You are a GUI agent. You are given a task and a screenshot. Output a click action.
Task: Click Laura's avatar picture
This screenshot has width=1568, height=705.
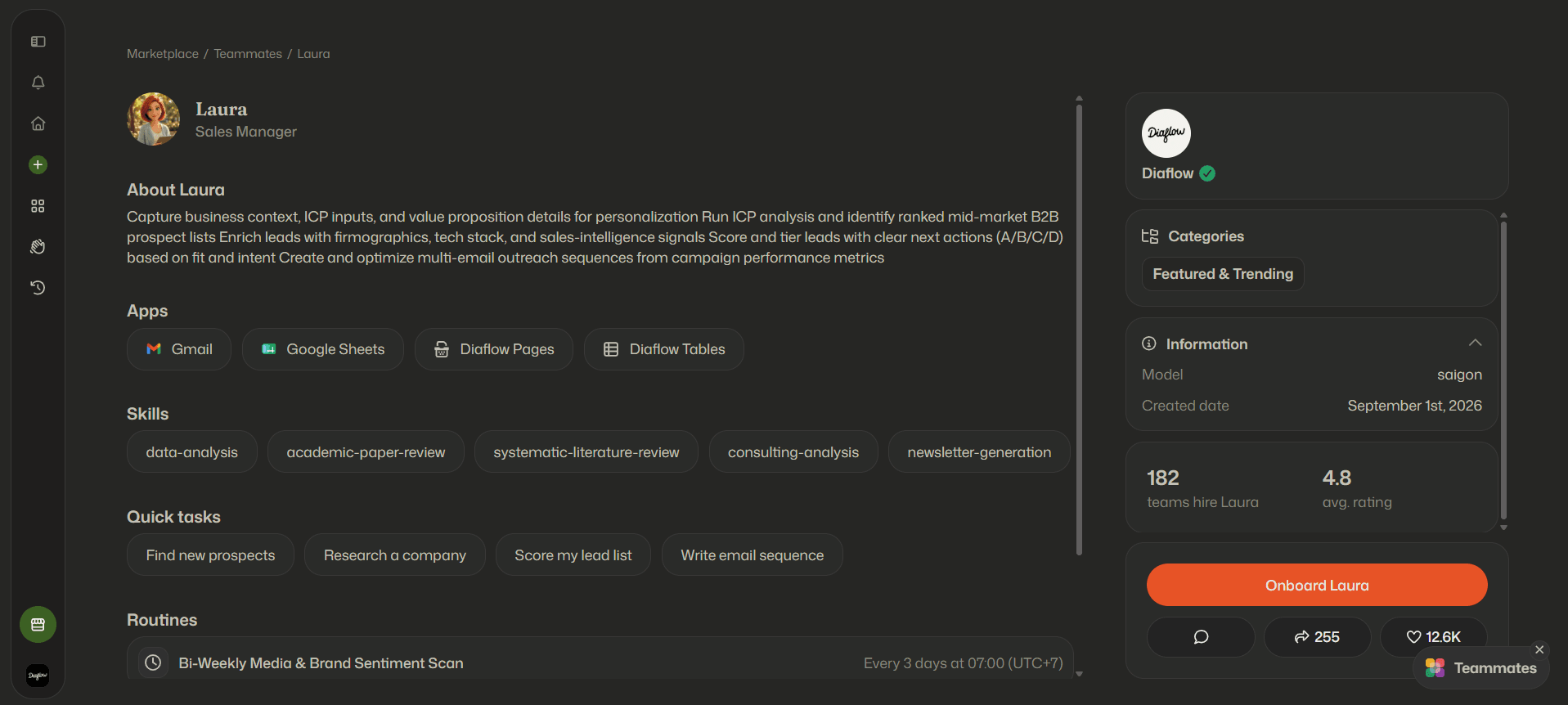153,119
